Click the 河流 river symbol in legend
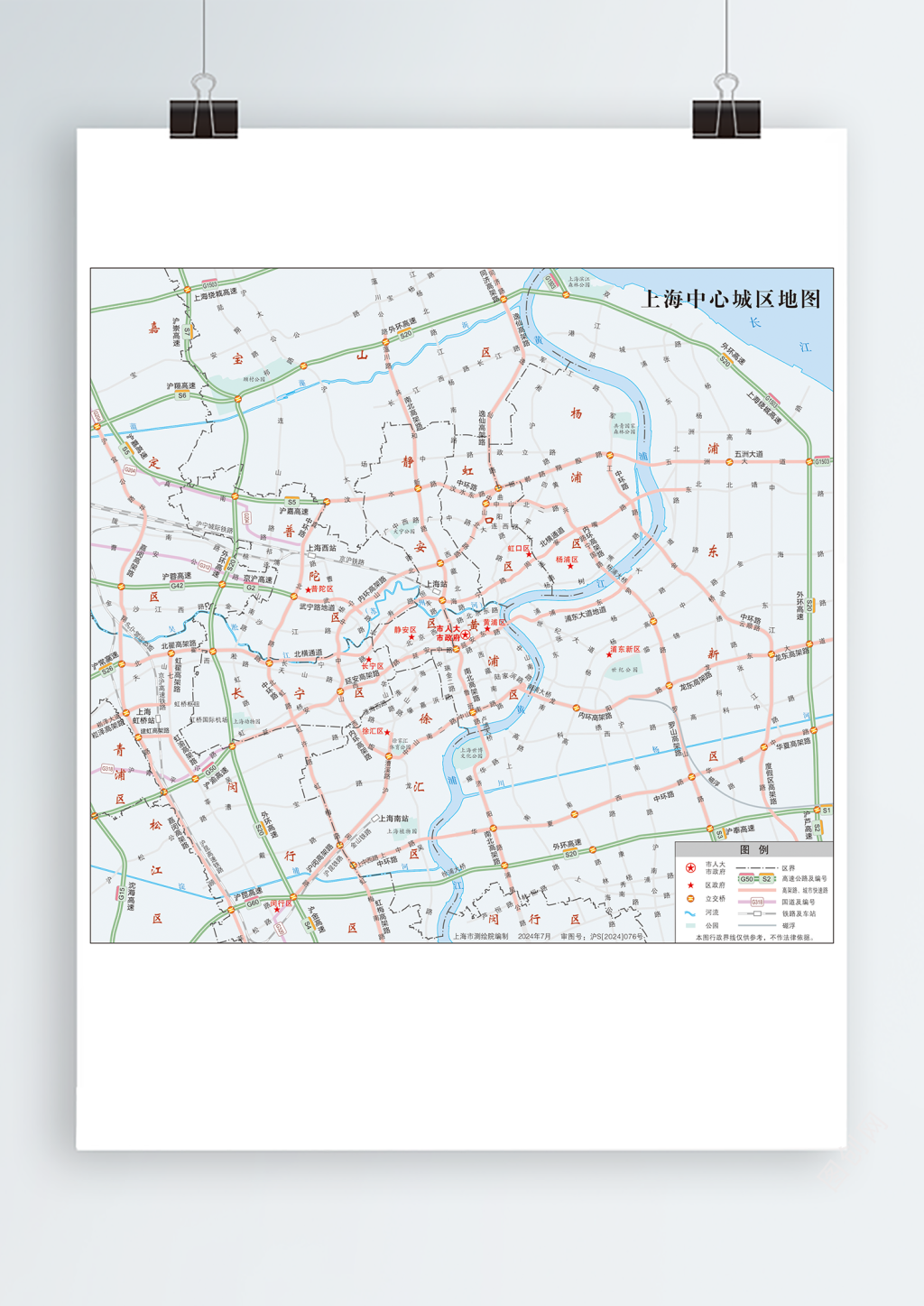 [690, 912]
